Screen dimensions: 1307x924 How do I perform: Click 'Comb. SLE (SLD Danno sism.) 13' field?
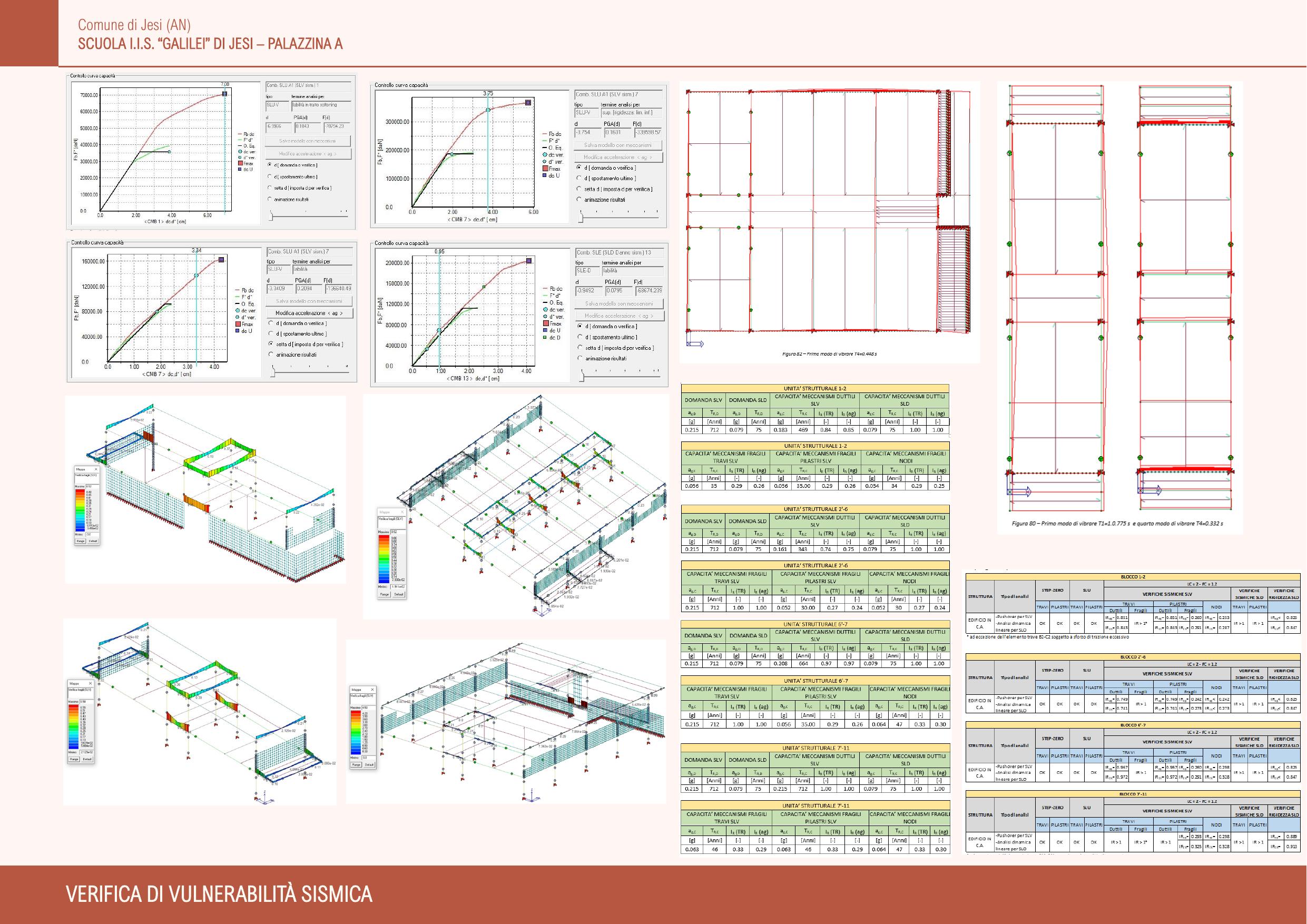pyautogui.click(x=620, y=252)
